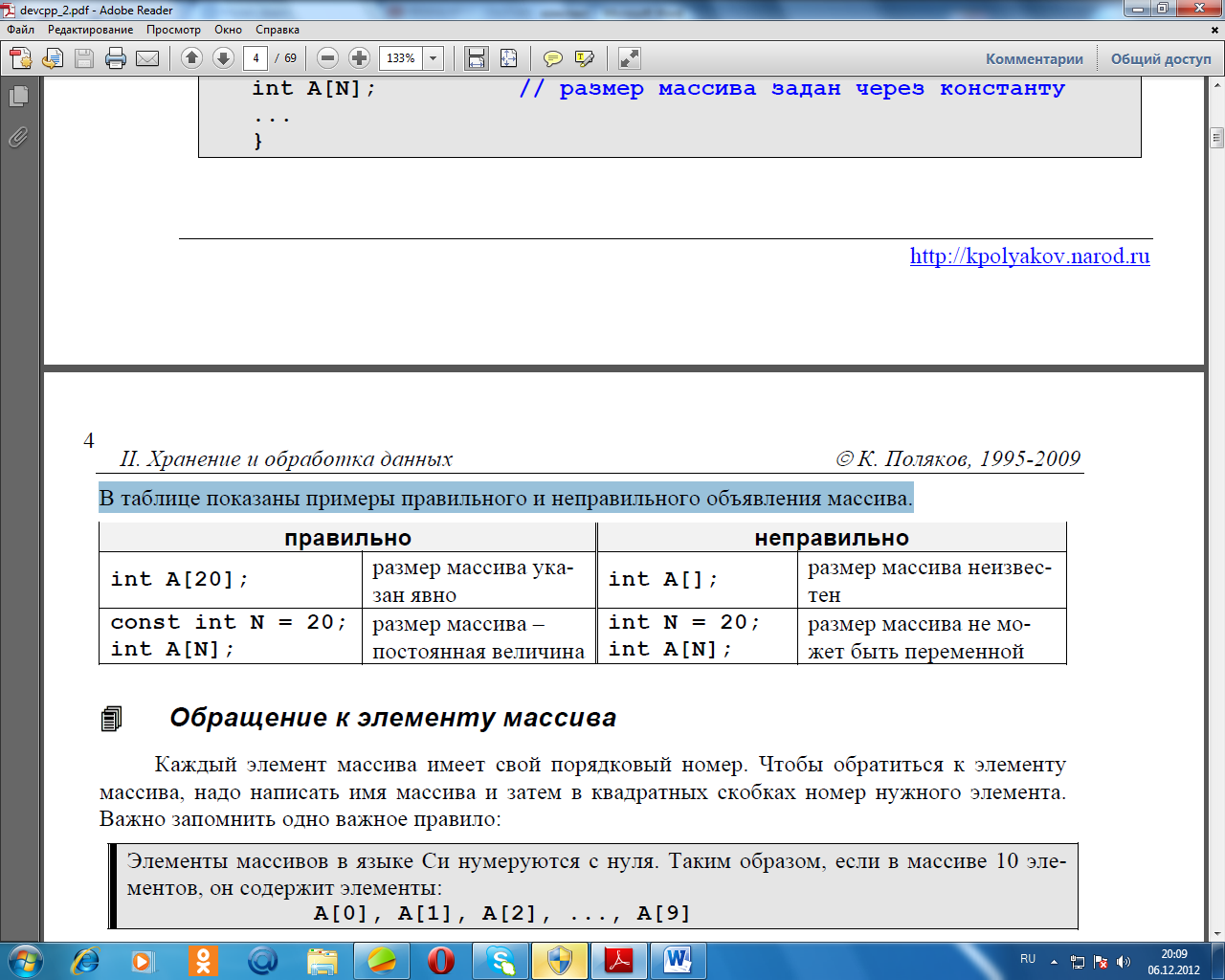Toggle fit-width scrolling mode
This screenshot has height=980, width=1225.
click(476, 58)
